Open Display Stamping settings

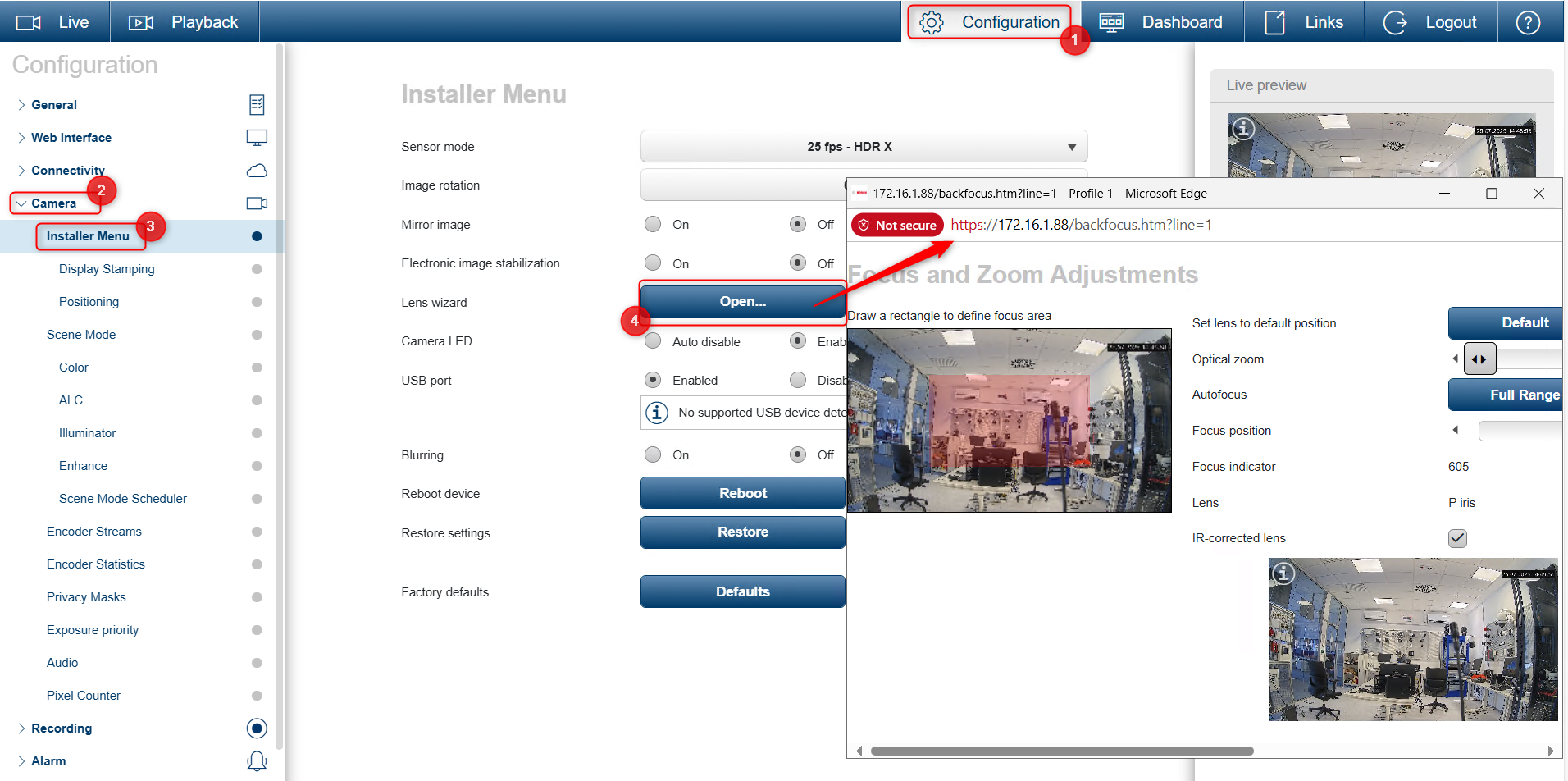click(107, 269)
